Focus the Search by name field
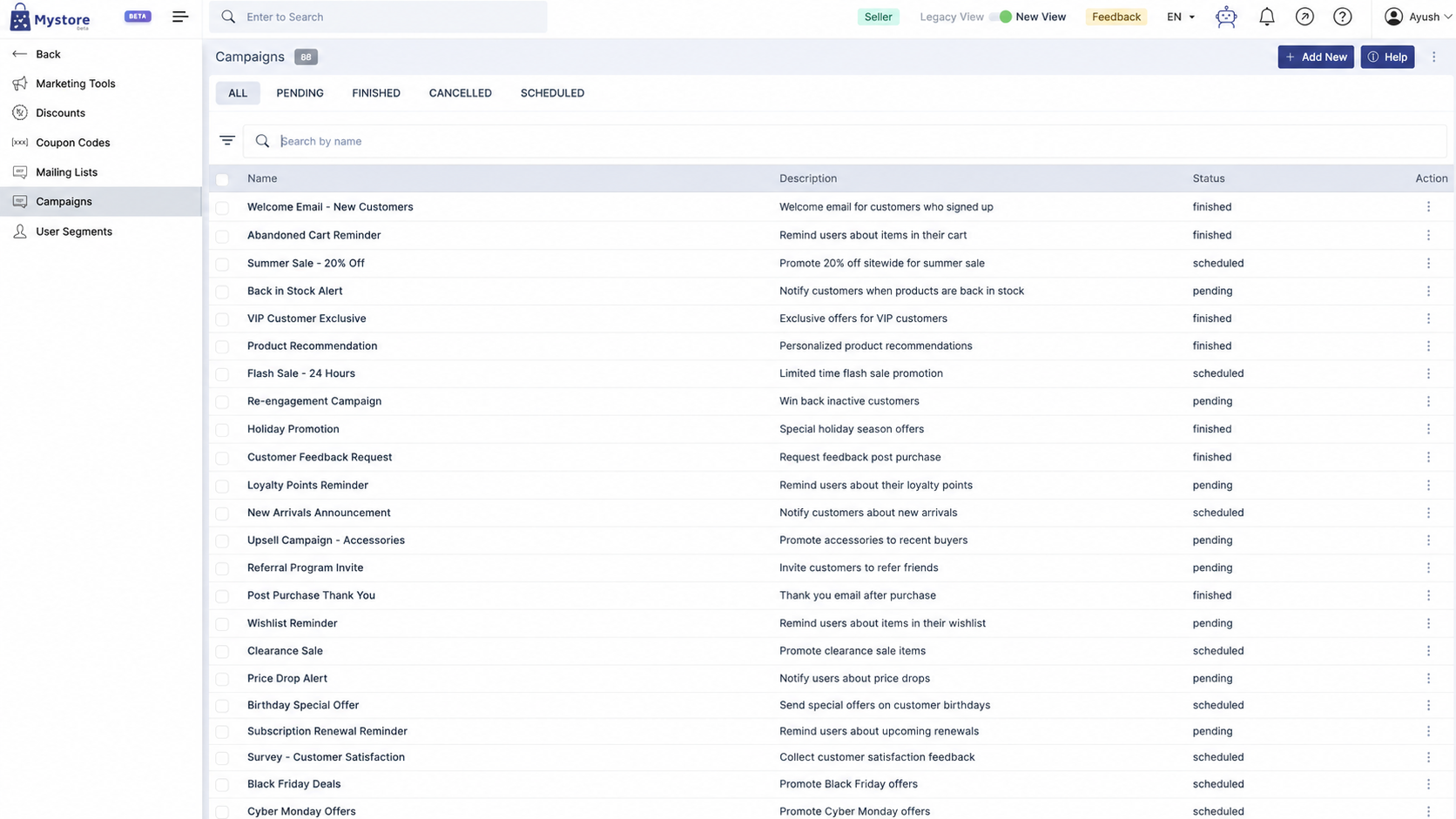 click(x=845, y=141)
